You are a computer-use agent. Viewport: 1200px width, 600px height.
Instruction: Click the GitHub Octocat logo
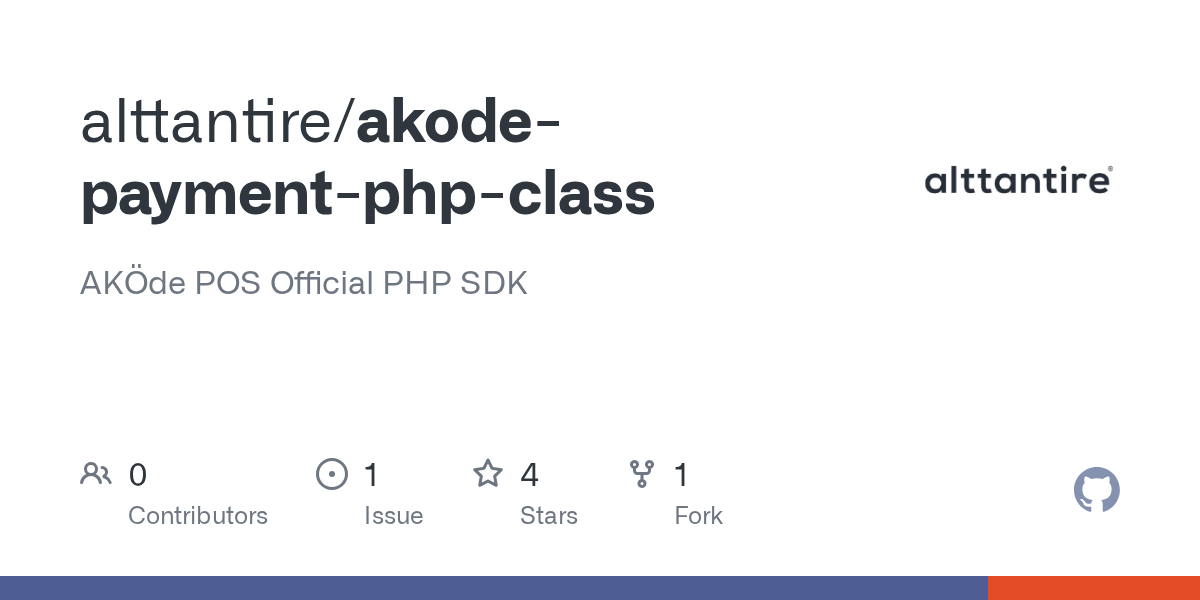tap(1096, 490)
